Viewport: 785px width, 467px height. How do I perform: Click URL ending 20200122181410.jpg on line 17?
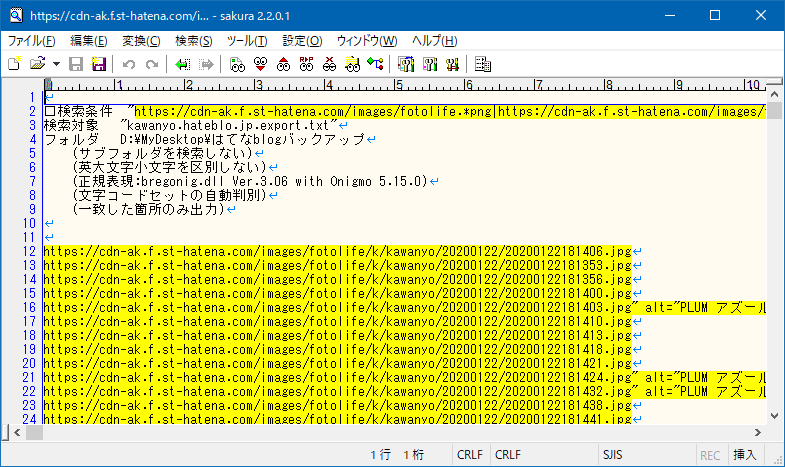(337, 322)
